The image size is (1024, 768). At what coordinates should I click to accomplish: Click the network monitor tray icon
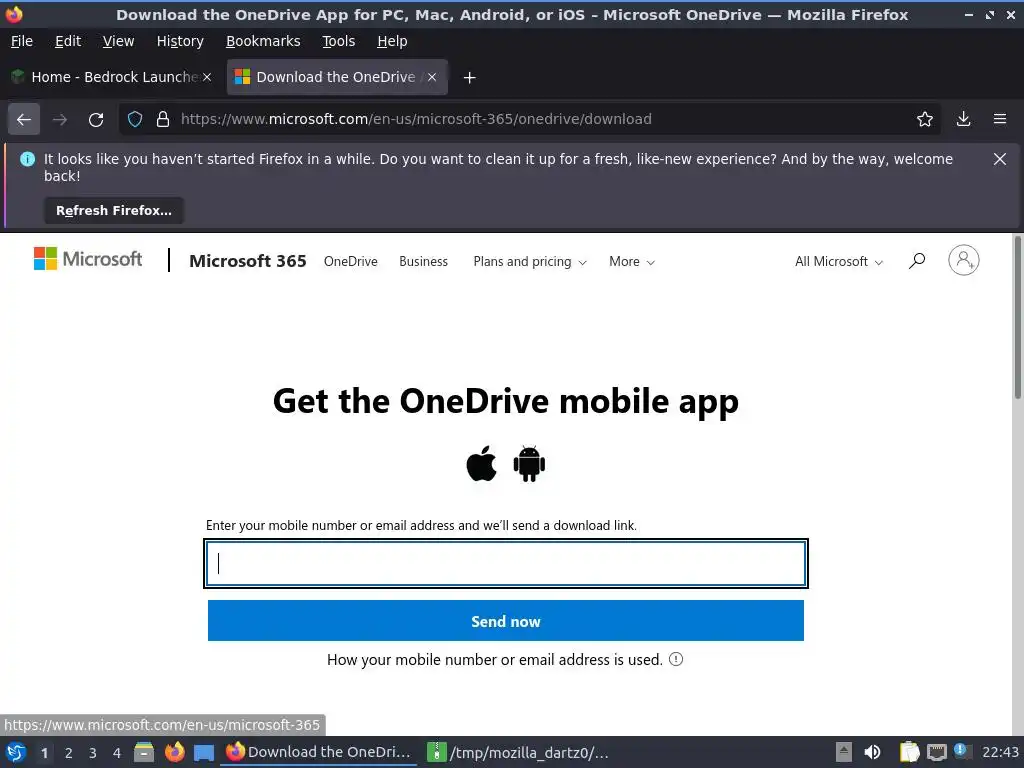pos(936,752)
